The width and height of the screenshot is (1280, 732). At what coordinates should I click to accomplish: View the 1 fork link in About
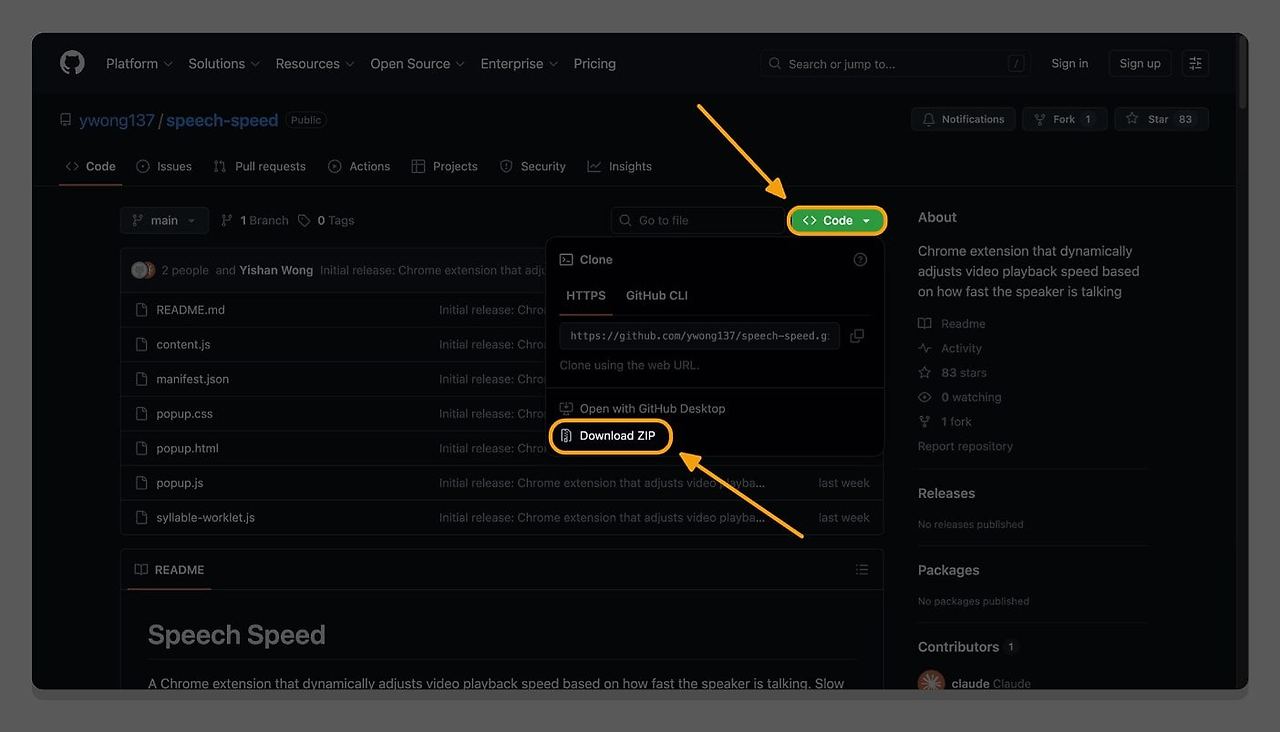[x=945, y=422]
